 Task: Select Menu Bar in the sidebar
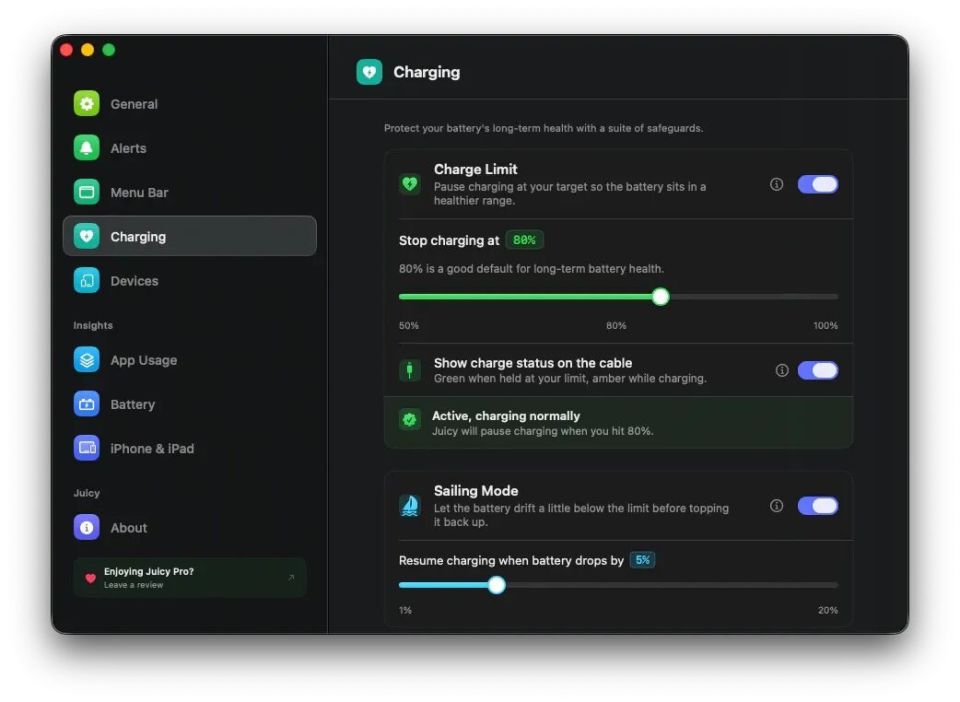click(190, 192)
